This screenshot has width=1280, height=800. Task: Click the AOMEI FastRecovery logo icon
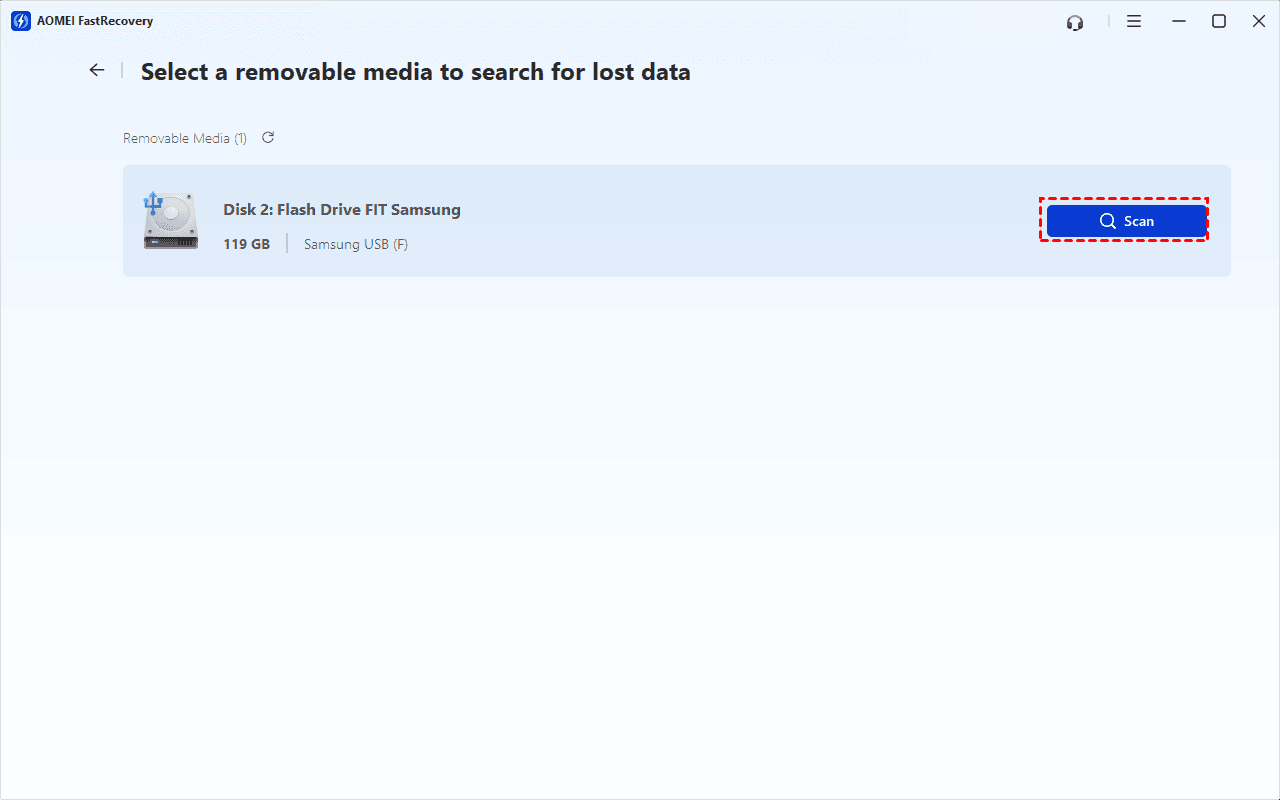(x=20, y=21)
